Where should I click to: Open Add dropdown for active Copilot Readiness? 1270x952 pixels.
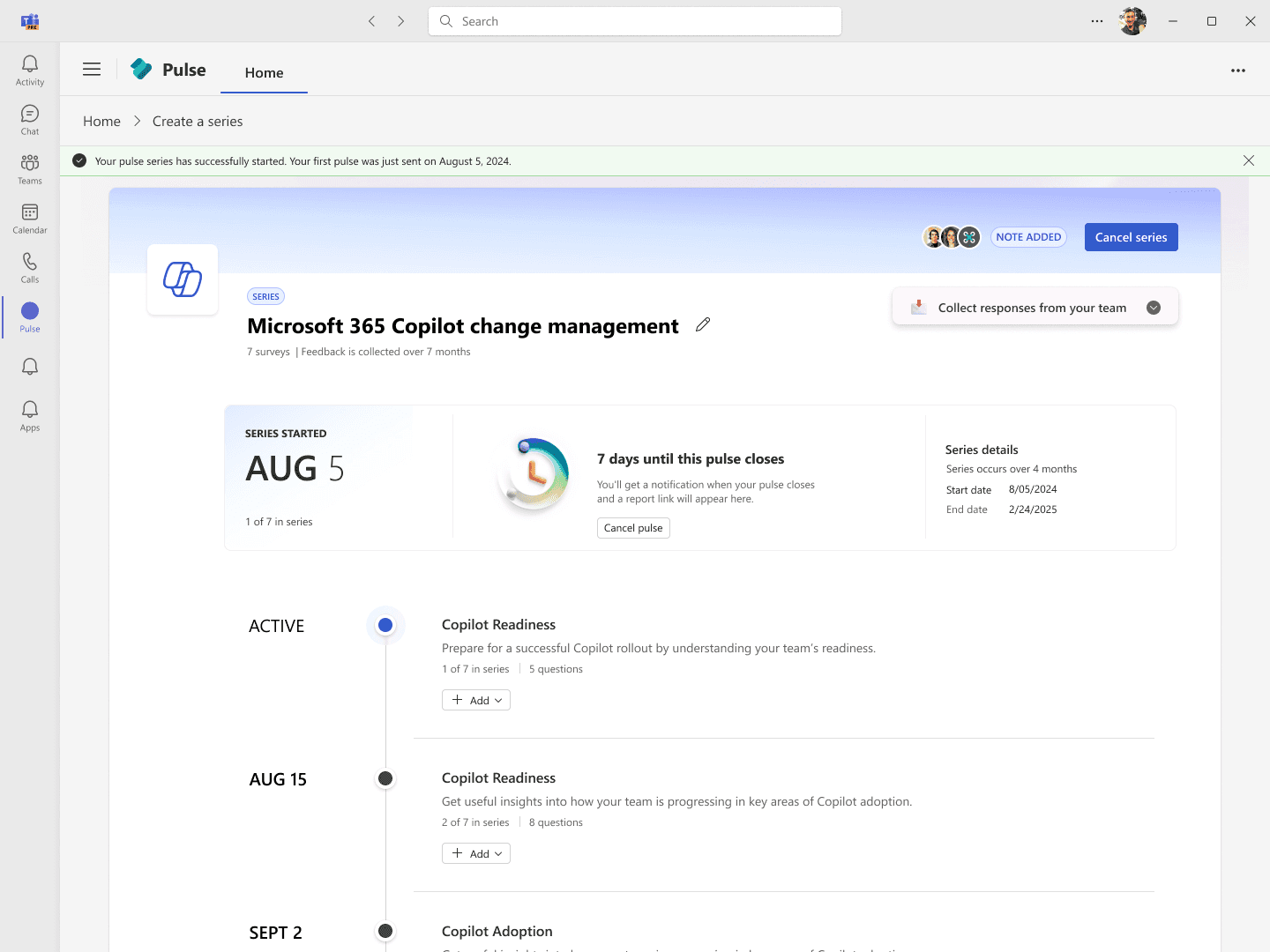click(x=476, y=700)
